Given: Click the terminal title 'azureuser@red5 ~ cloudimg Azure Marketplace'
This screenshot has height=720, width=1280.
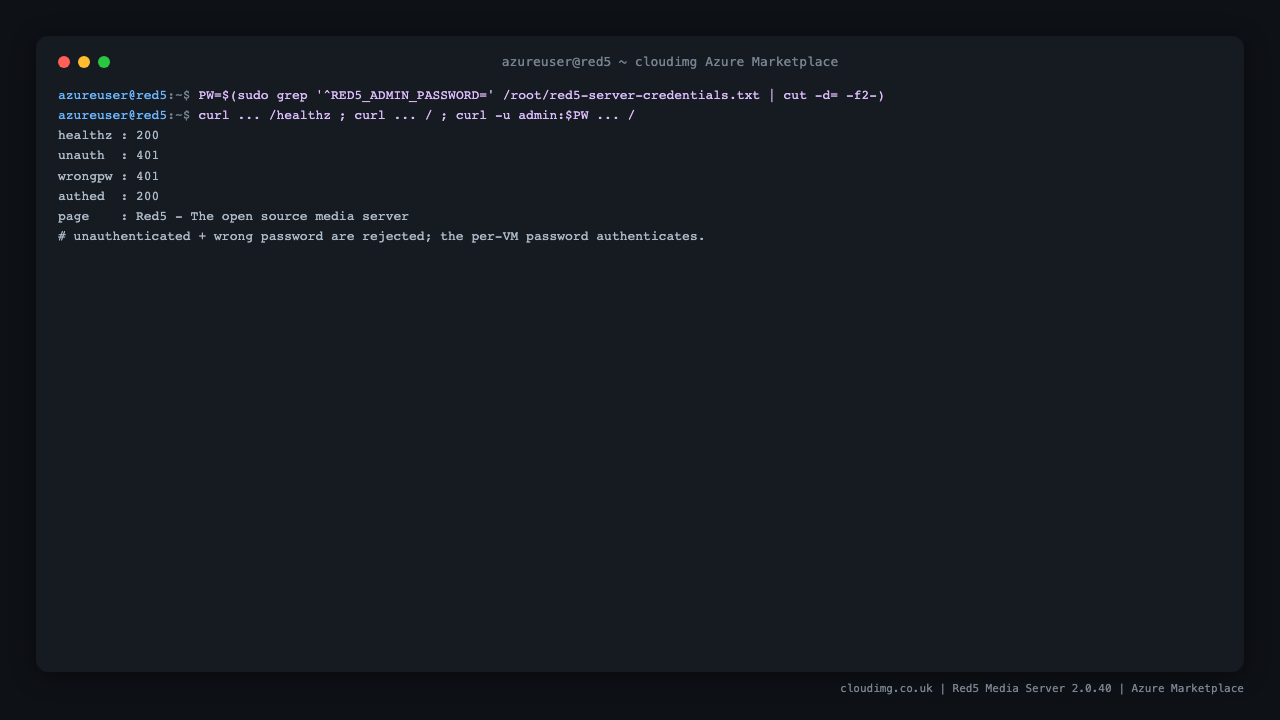Looking at the screenshot, I should tap(670, 62).
